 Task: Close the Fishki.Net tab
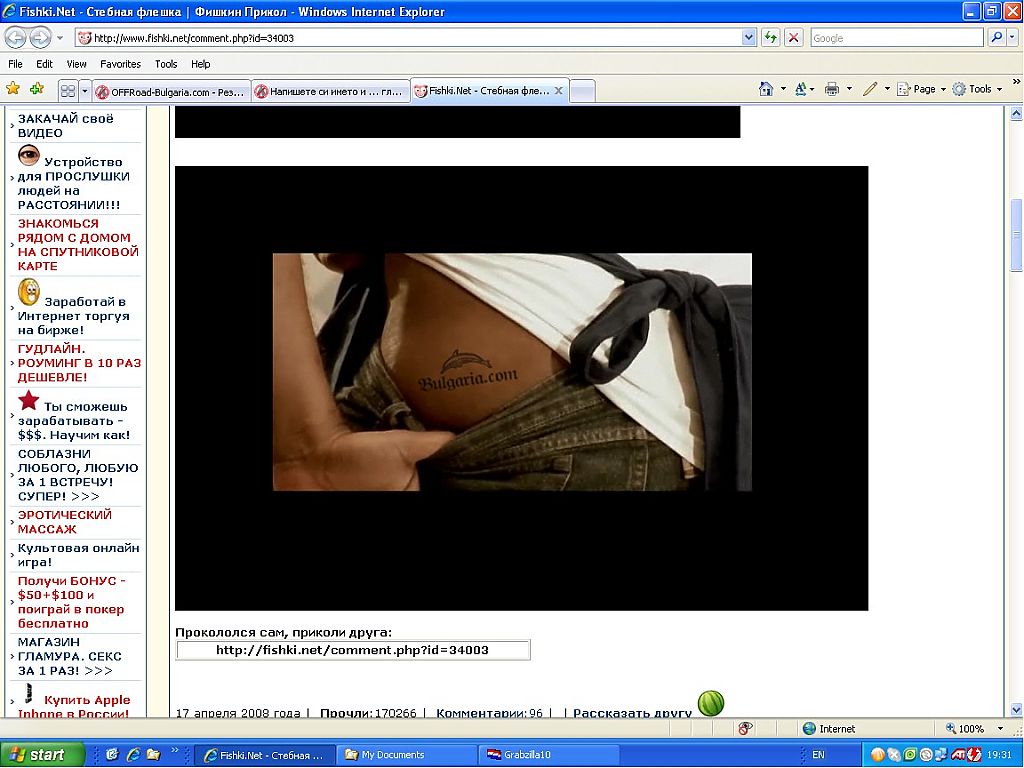coord(559,91)
